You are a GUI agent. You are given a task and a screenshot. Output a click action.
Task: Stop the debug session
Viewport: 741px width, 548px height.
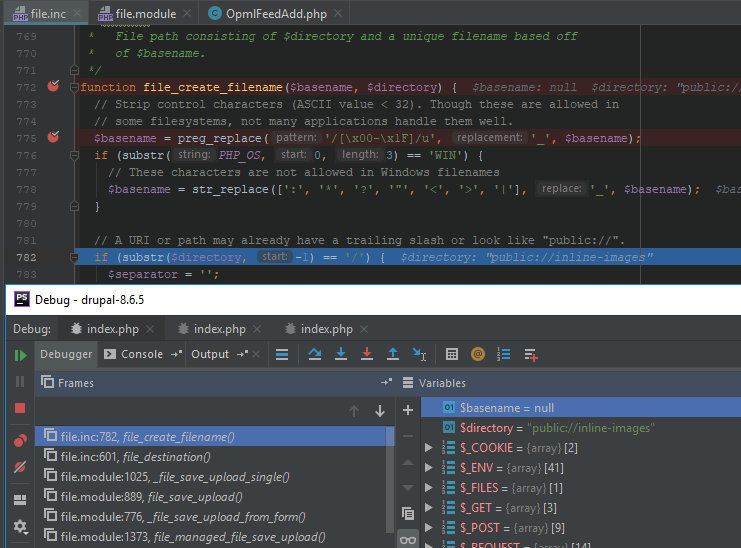point(20,408)
